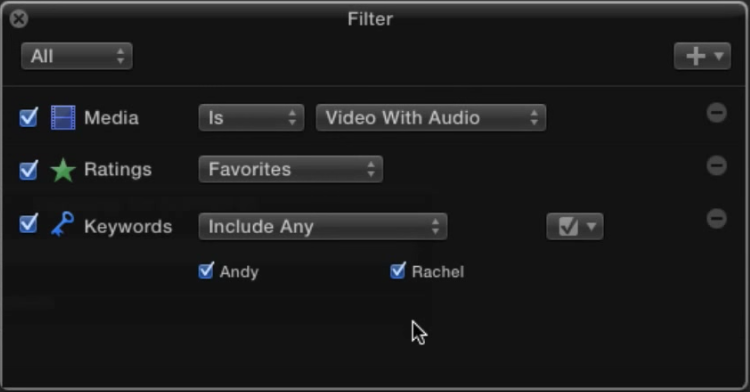Viewport: 750px width, 392px height.
Task: Open the All match criteria dropdown
Action: point(77,56)
